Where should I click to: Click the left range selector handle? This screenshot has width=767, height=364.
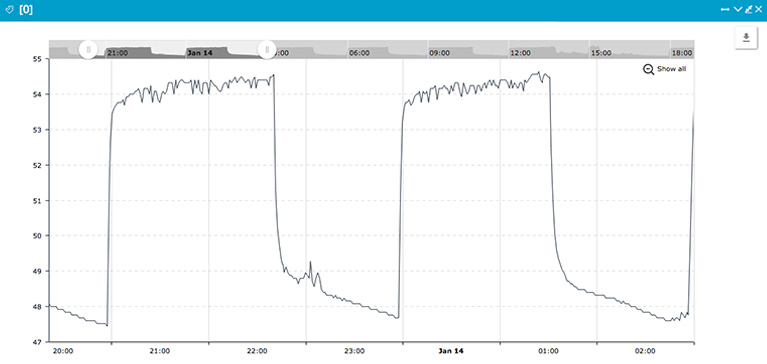point(89,49)
